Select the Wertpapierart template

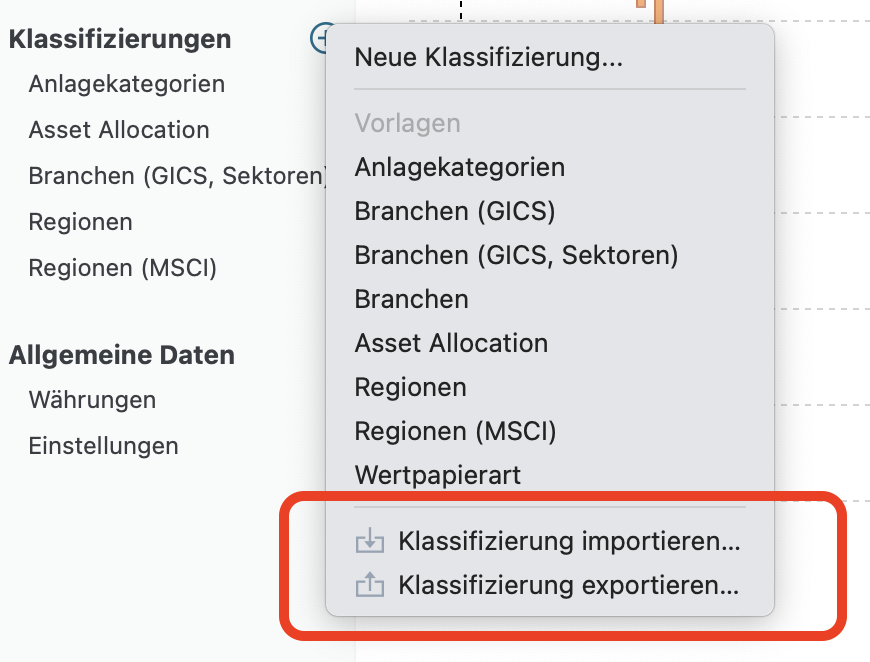(x=437, y=475)
